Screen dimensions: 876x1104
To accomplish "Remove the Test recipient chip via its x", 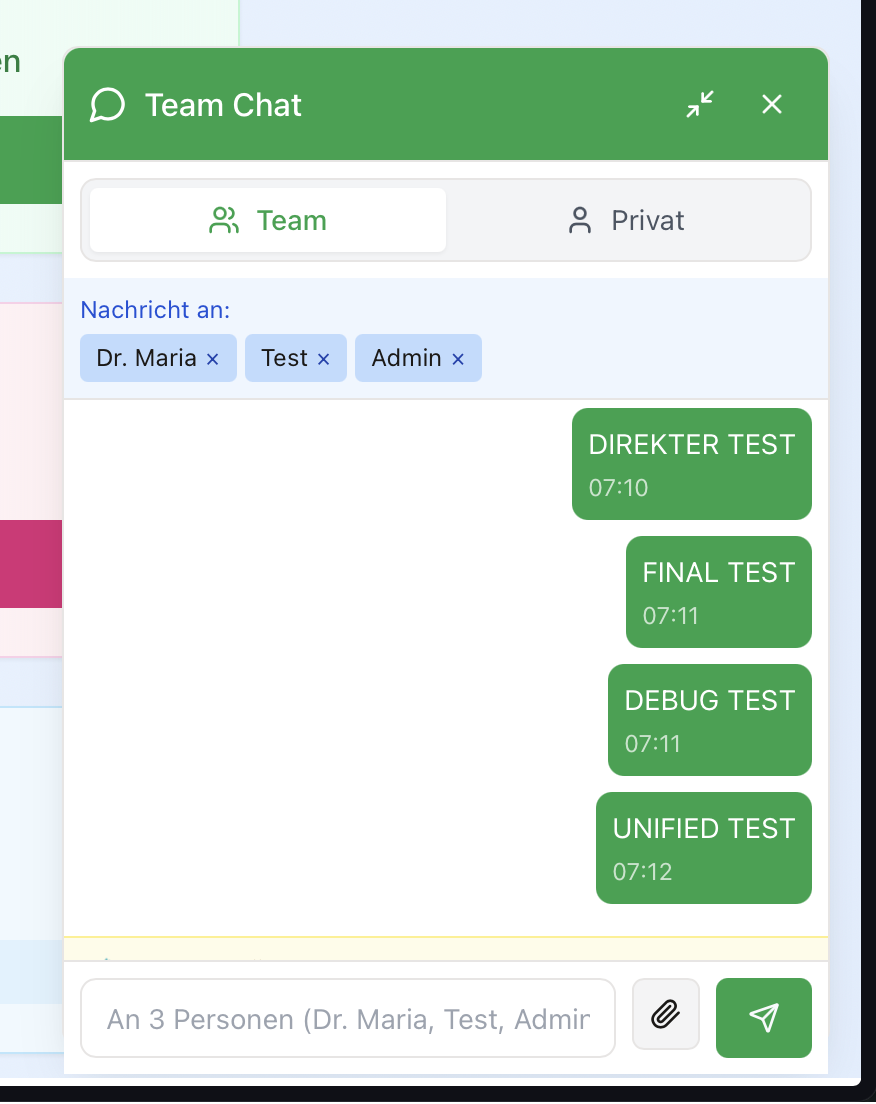I will [323, 359].
